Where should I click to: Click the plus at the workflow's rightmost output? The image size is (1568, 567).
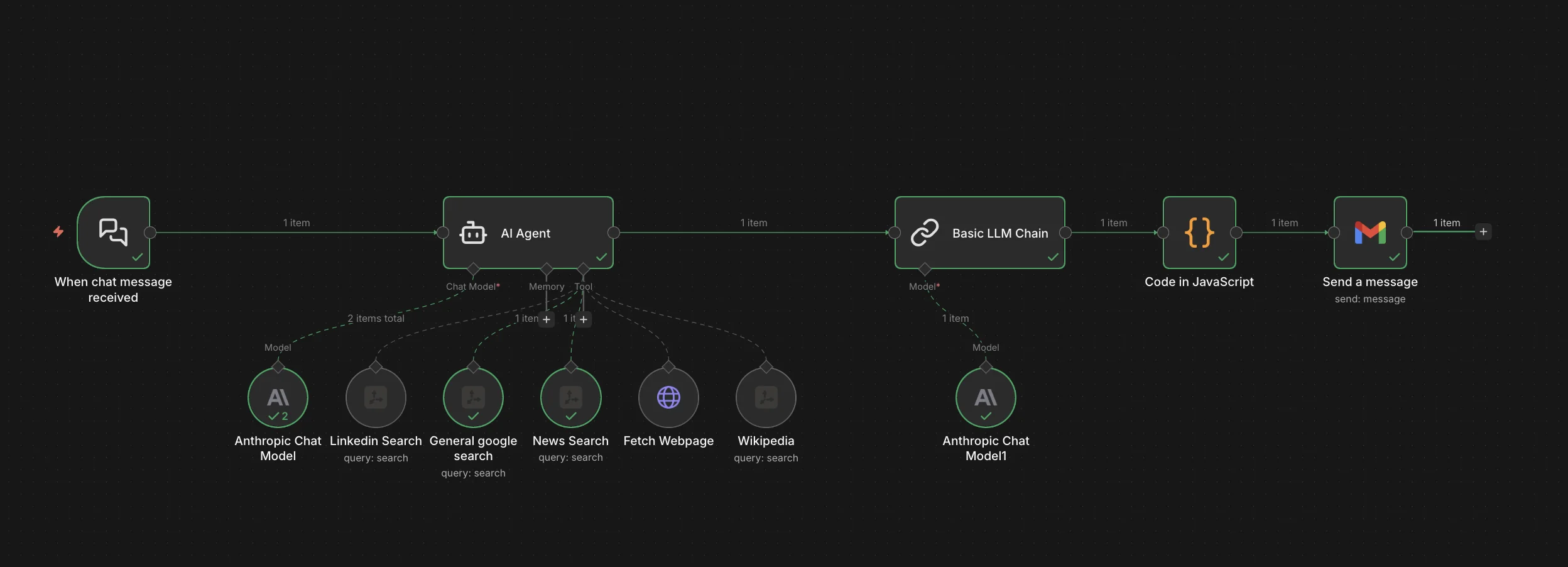pos(1483,231)
